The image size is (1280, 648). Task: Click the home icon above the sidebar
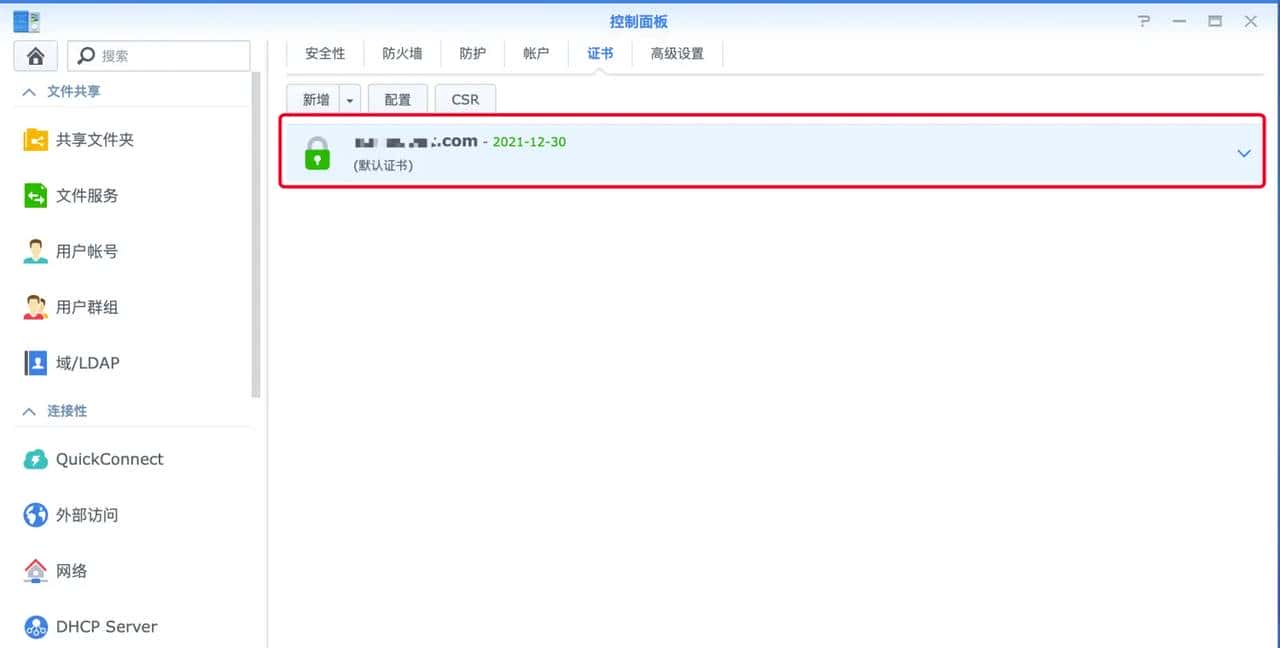pyautogui.click(x=35, y=56)
